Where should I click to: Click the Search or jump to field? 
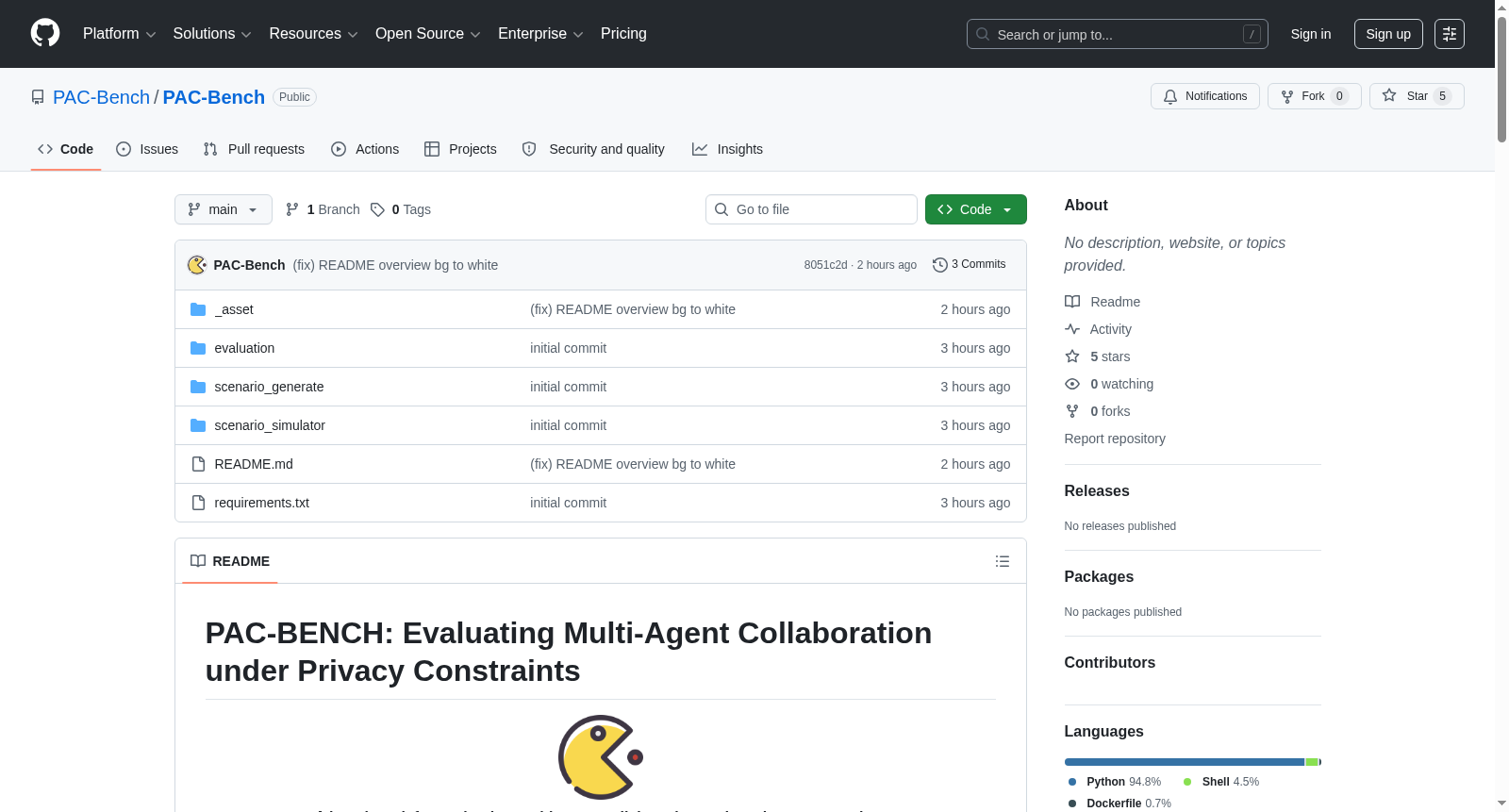(x=1118, y=34)
